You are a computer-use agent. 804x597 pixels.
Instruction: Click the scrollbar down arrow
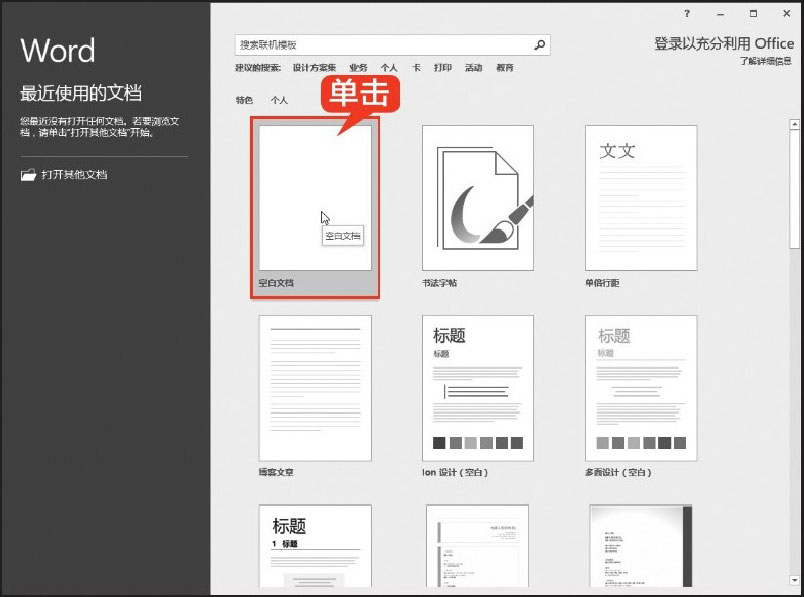click(x=794, y=581)
